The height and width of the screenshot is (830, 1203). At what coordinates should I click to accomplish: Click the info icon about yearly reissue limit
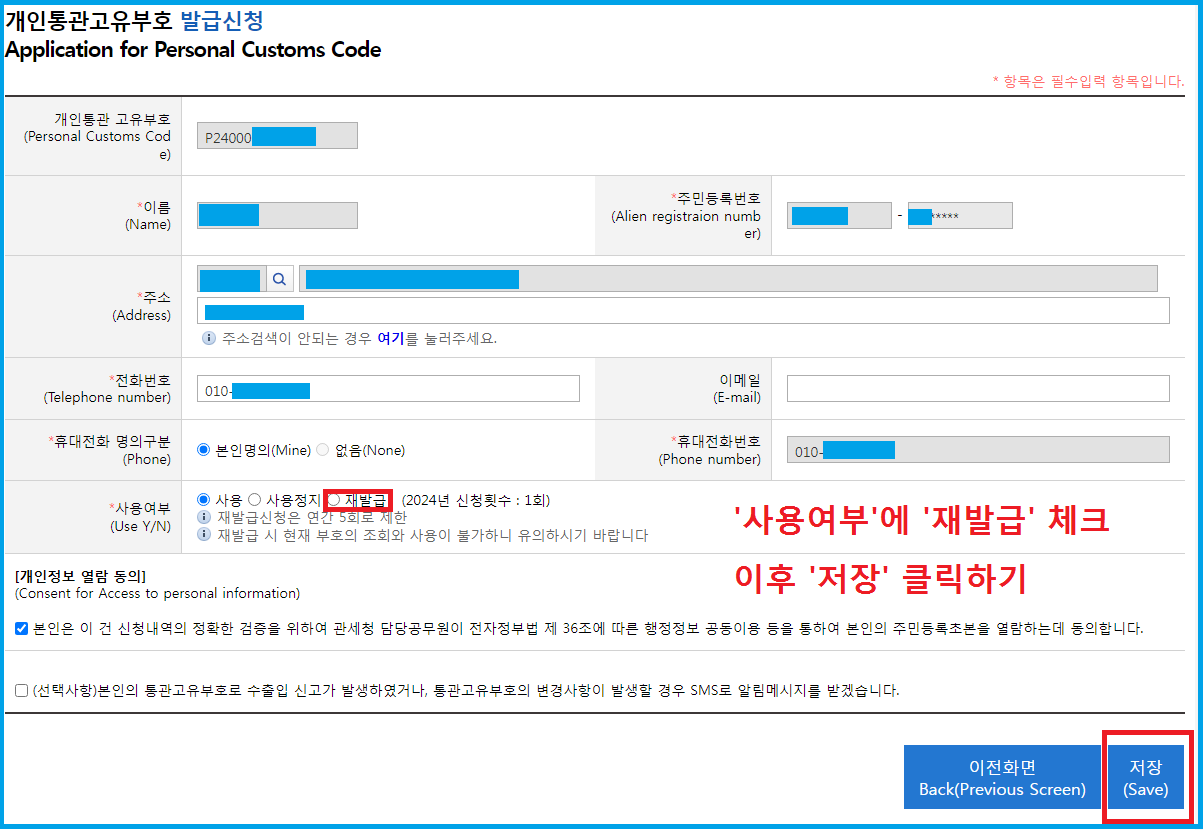click(x=204, y=518)
